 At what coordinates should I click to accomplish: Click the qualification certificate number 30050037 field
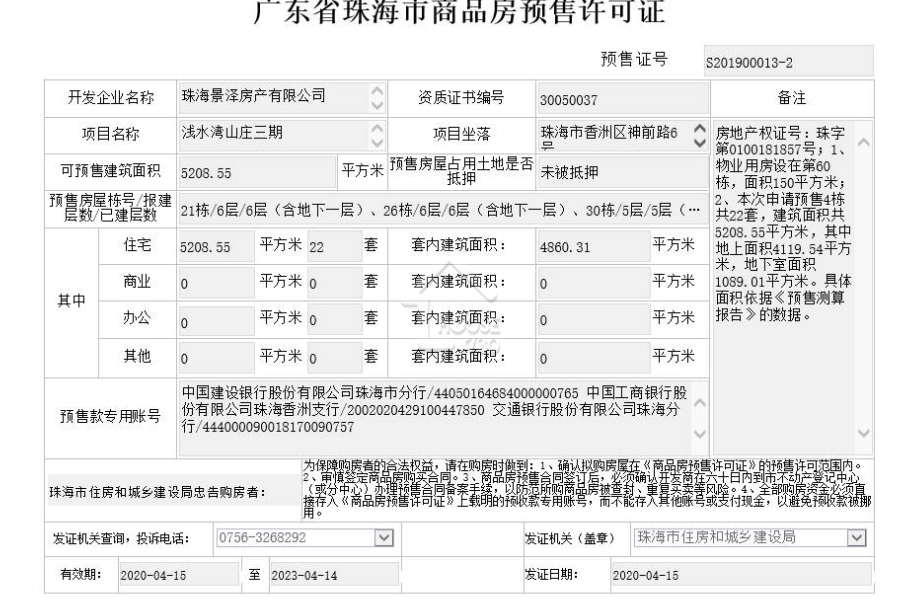[622, 99]
